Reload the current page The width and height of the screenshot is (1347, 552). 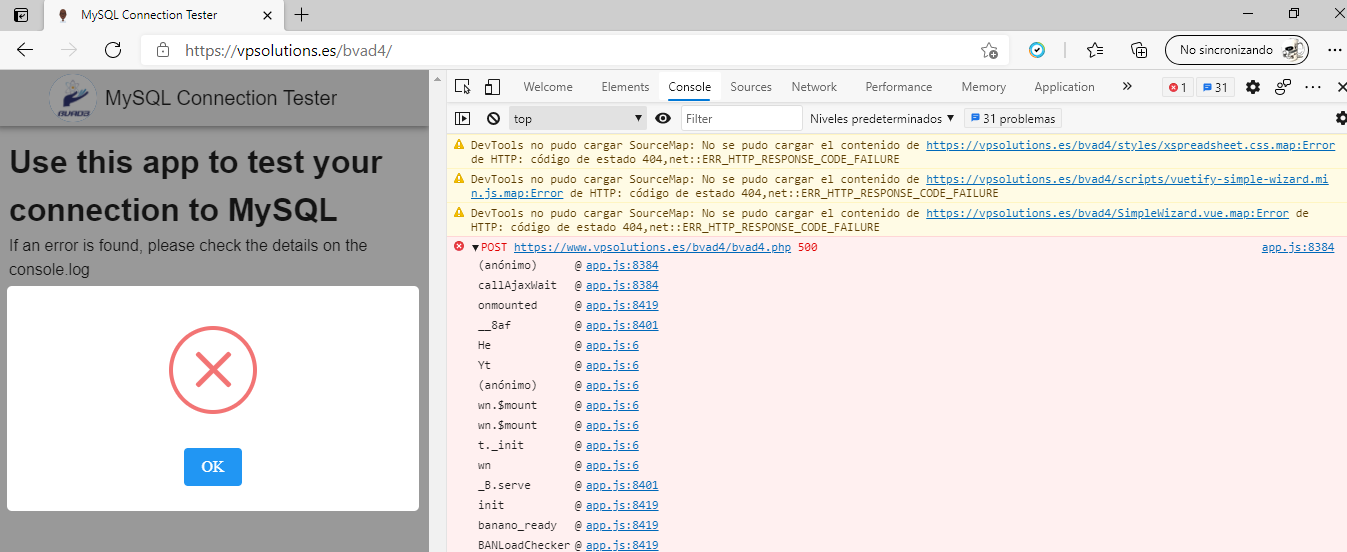(113, 50)
